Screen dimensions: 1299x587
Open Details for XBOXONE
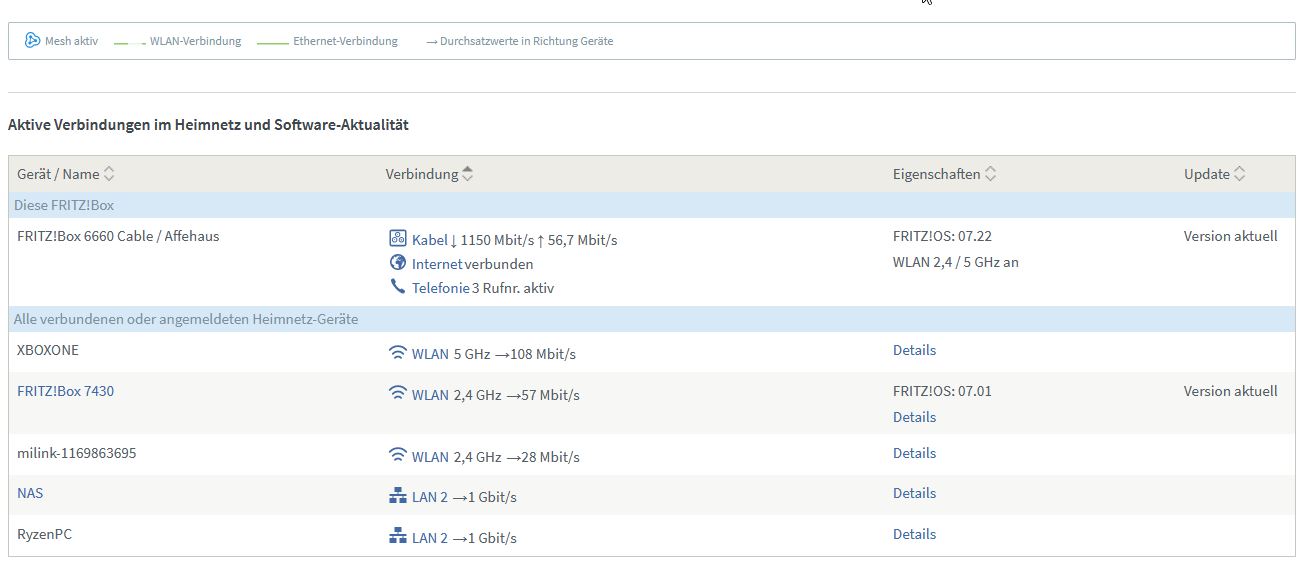pos(914,350)
